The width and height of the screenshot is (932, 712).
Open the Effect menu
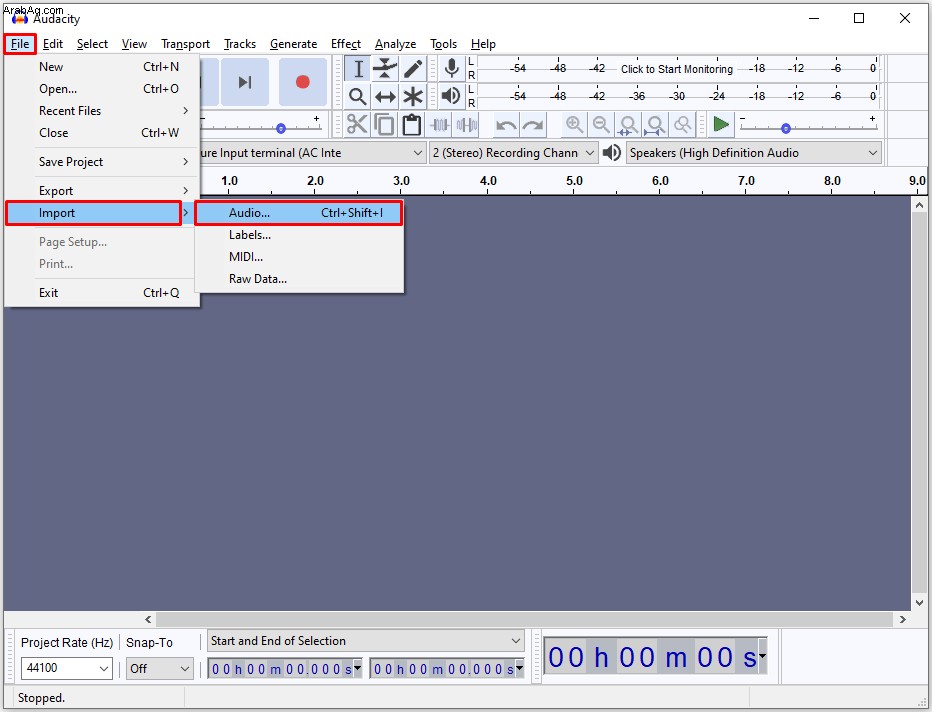click(345, 44)
